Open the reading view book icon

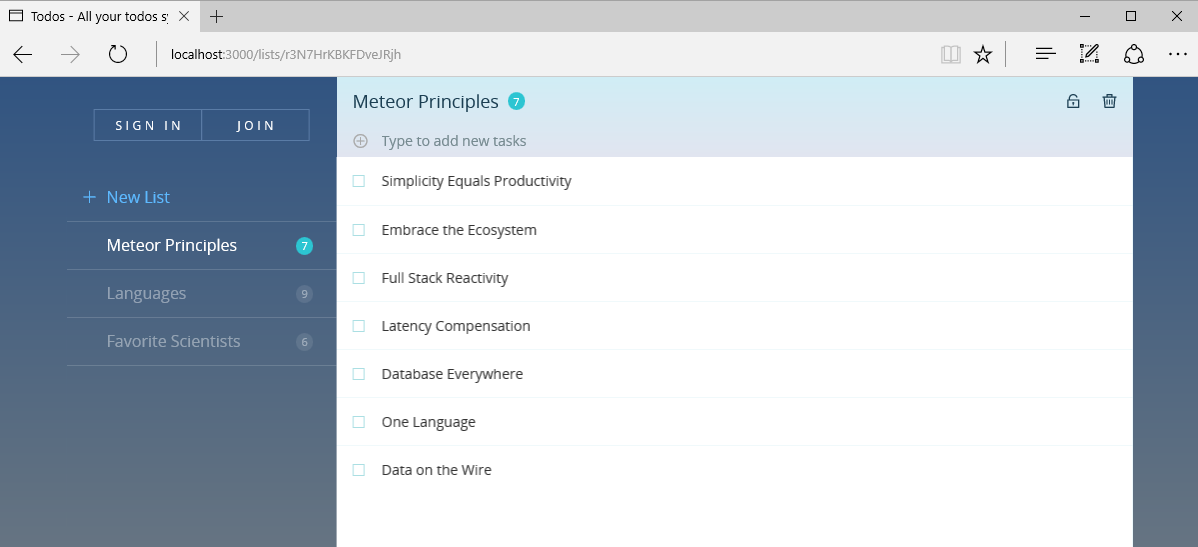(x=950, y=54)
